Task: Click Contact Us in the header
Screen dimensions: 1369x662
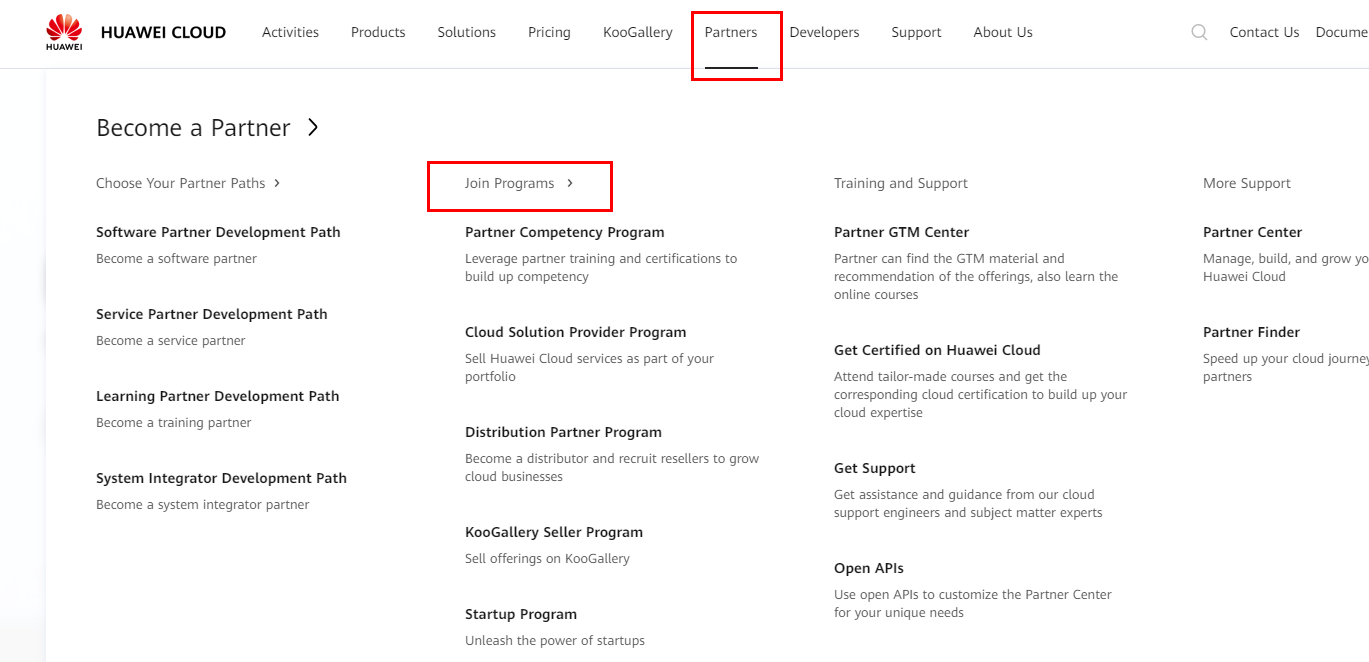Action: (1264, 32)
